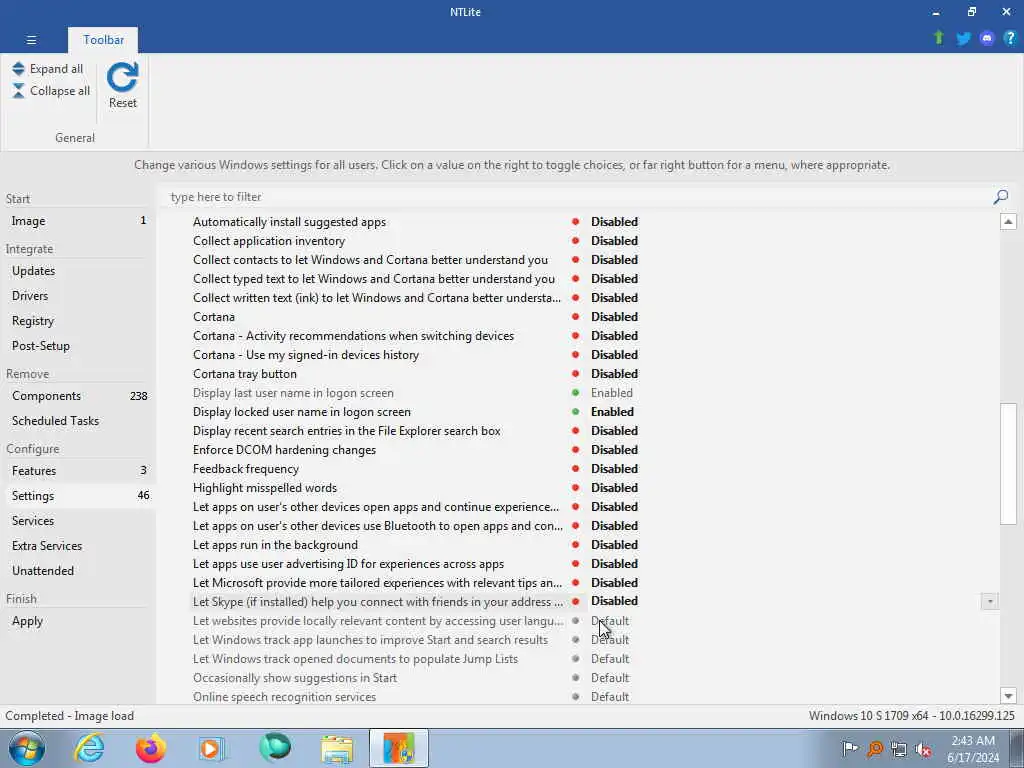
Task: Click Default value for track opened documents
Action: pos(610,659)
